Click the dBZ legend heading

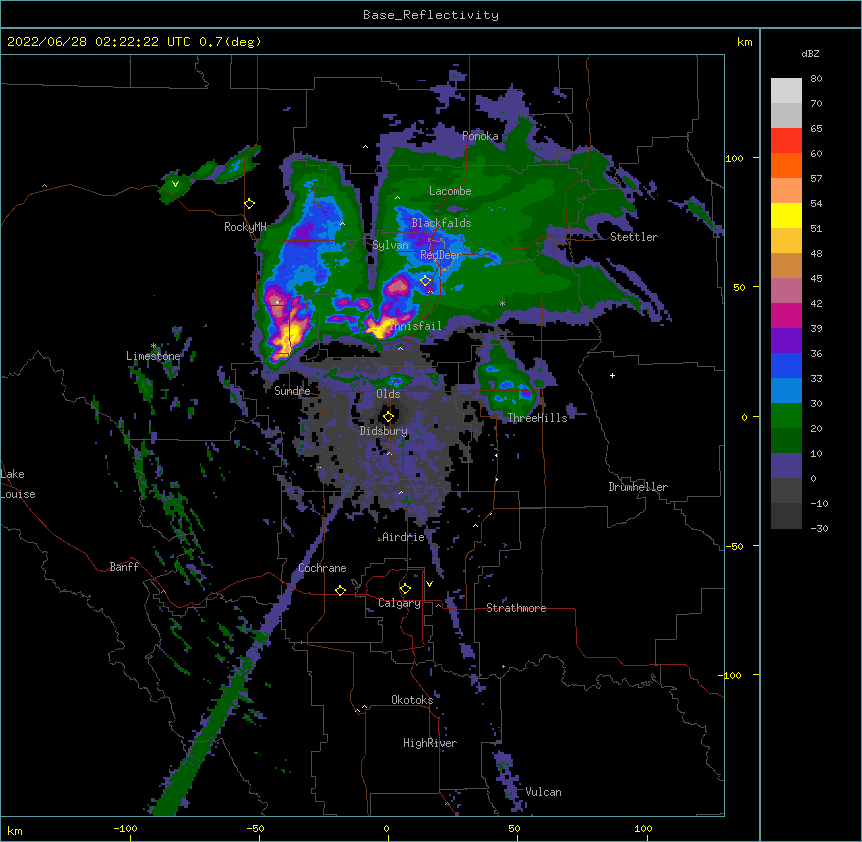pyautogui.click(x=810, y=54)
